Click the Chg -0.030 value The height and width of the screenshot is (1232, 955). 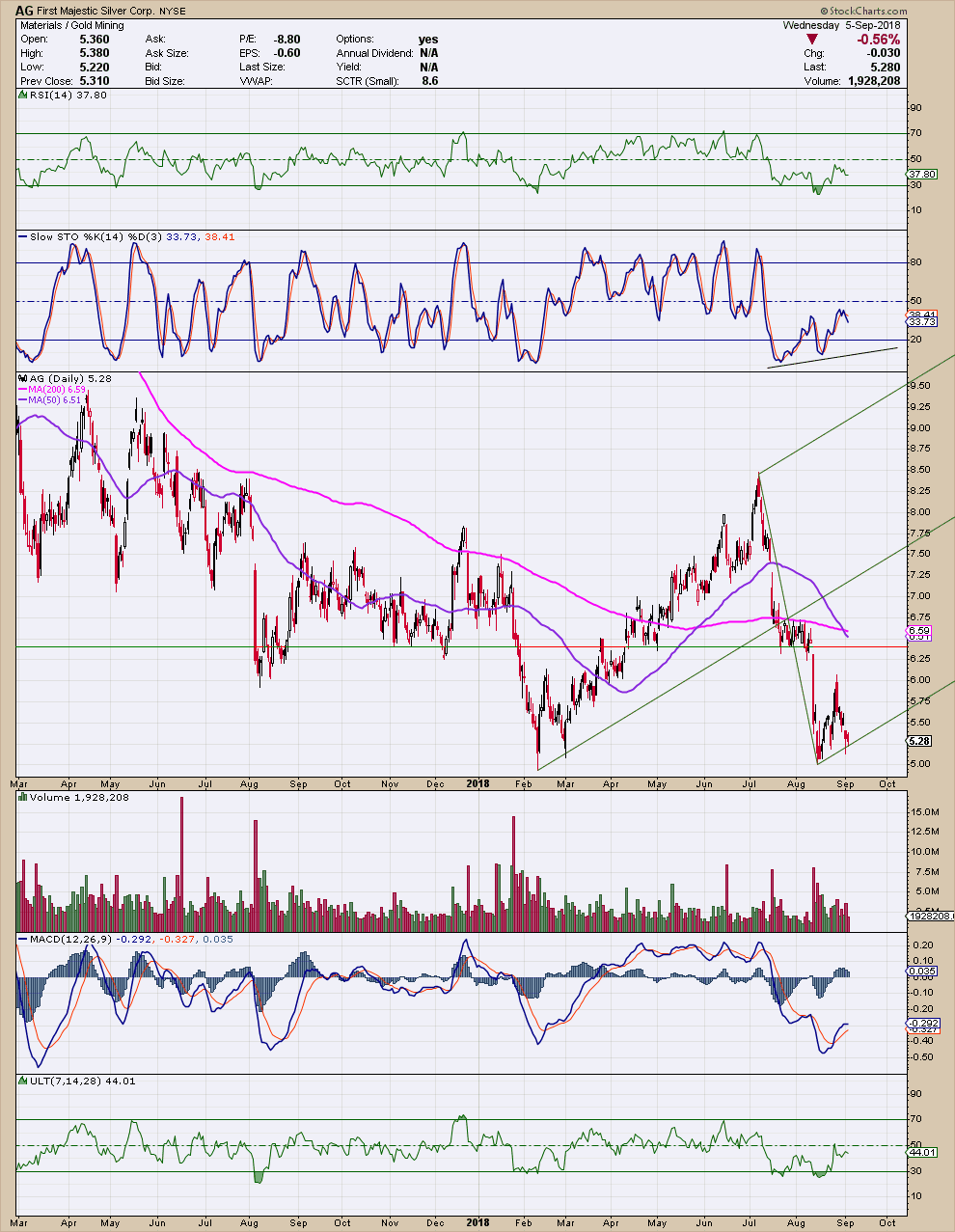coord(884,53)
